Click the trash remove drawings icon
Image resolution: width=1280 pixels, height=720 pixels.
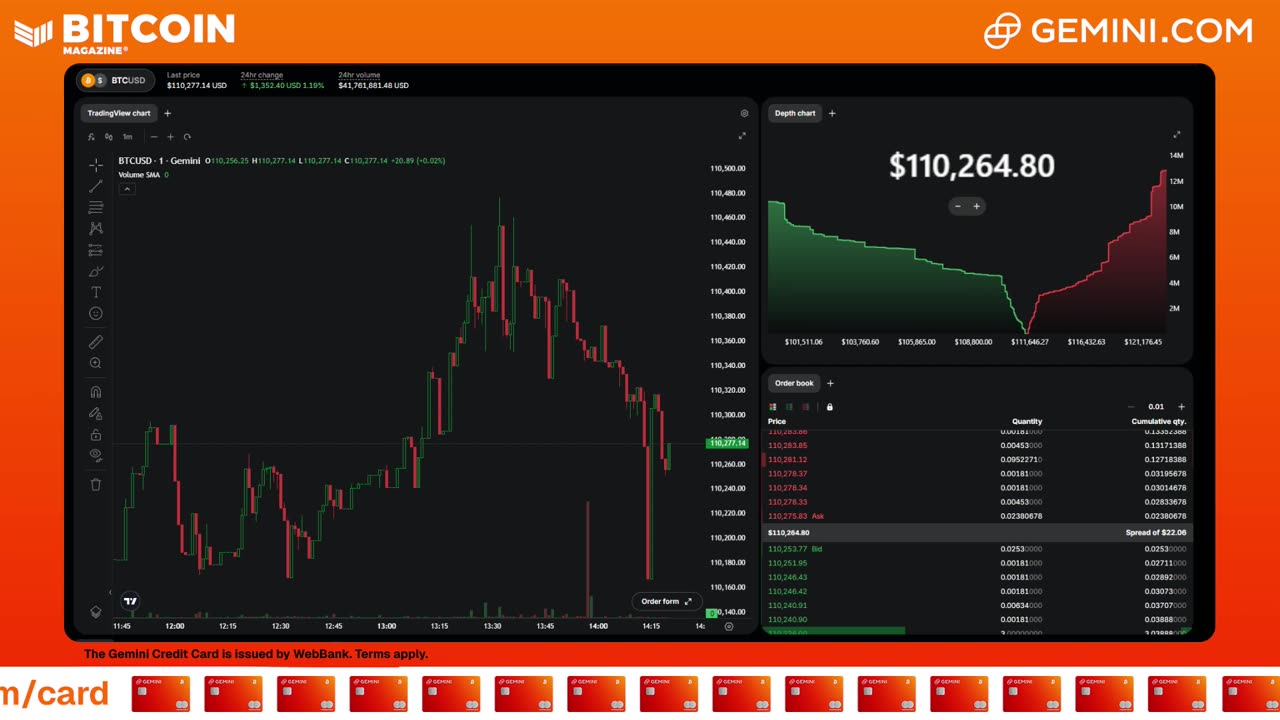(x=96, y=484)
